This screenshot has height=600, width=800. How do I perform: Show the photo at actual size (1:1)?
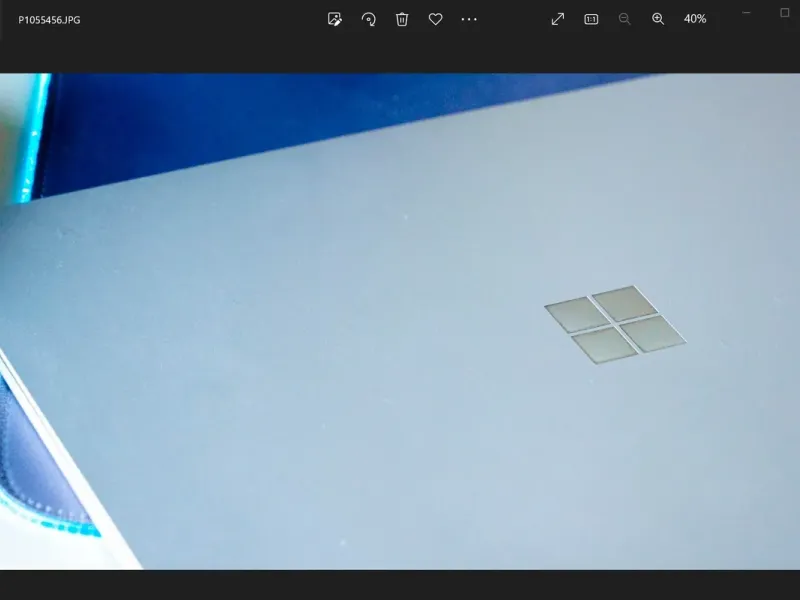[591, 19]
